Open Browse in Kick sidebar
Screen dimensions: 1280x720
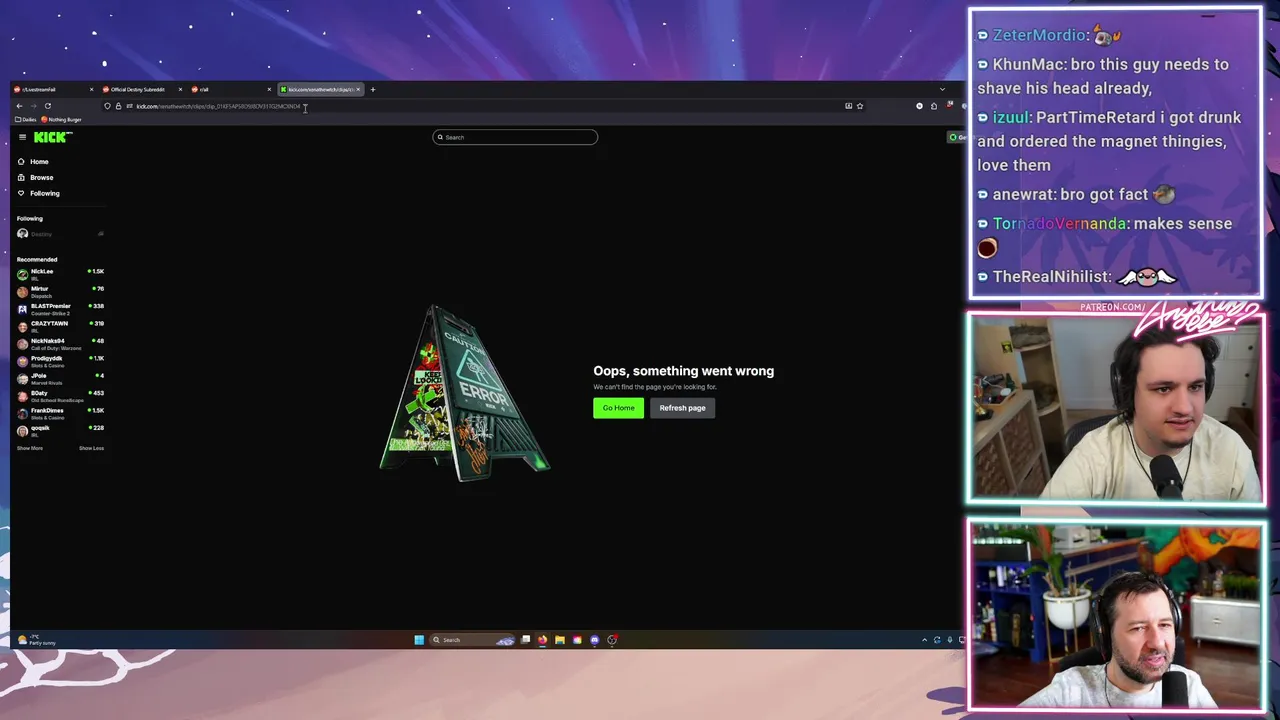(35, 177)
